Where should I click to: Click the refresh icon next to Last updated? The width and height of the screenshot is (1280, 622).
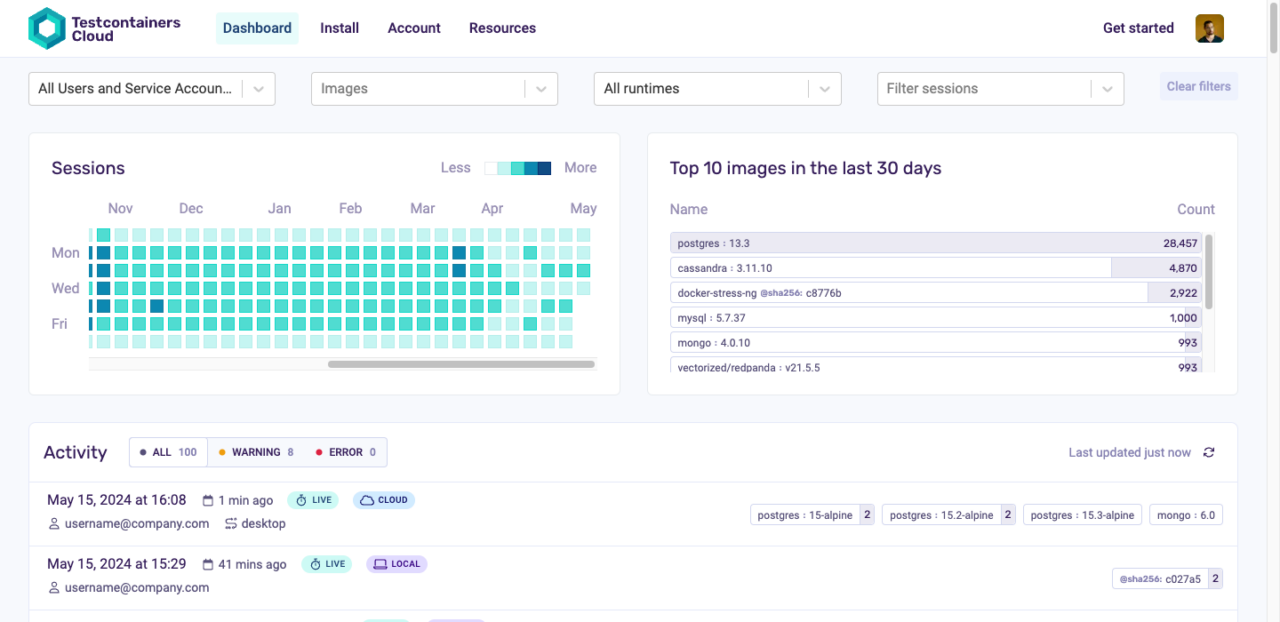coord(1208,452)
